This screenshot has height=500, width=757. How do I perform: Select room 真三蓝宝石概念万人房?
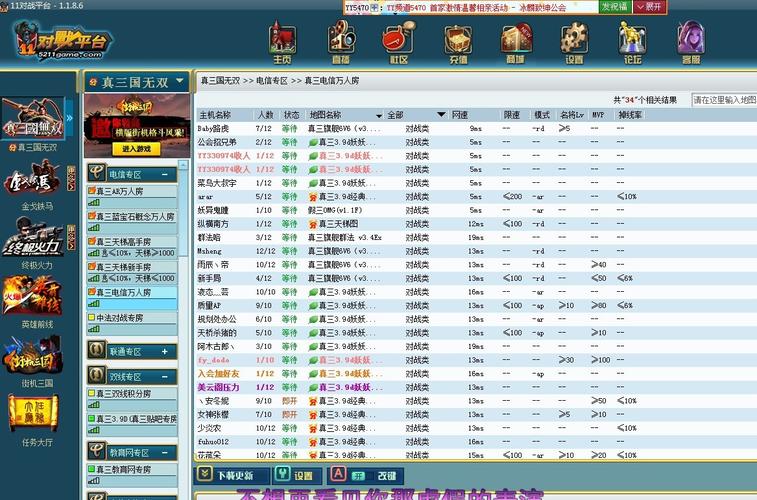point(132,222)
